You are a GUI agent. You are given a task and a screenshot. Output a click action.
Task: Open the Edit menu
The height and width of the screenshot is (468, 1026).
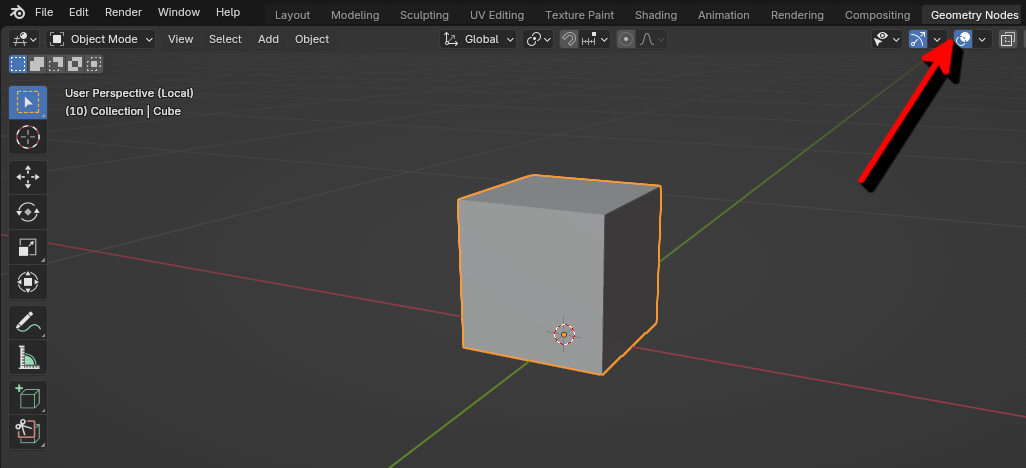[x=79, y=12]
